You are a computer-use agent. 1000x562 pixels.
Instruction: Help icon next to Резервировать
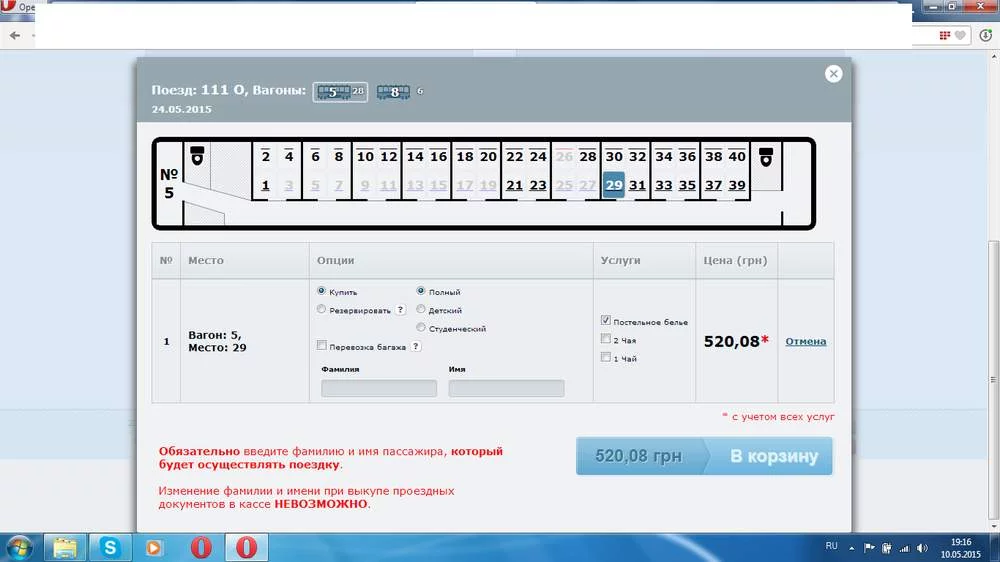[400, 310]
